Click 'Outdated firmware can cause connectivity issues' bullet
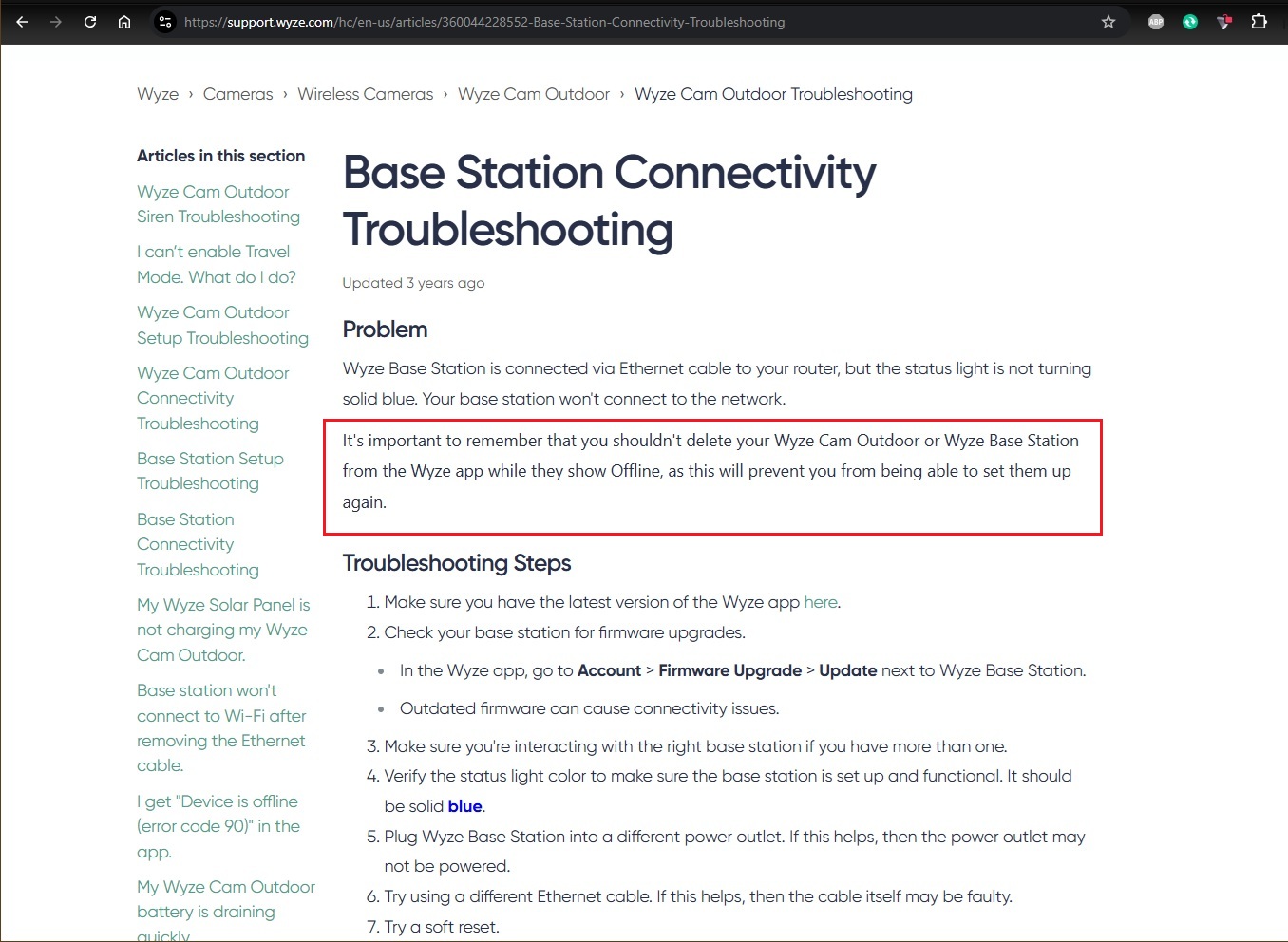Image resolution: width=1288 pixels, height=942 pixels. point(589,708)
